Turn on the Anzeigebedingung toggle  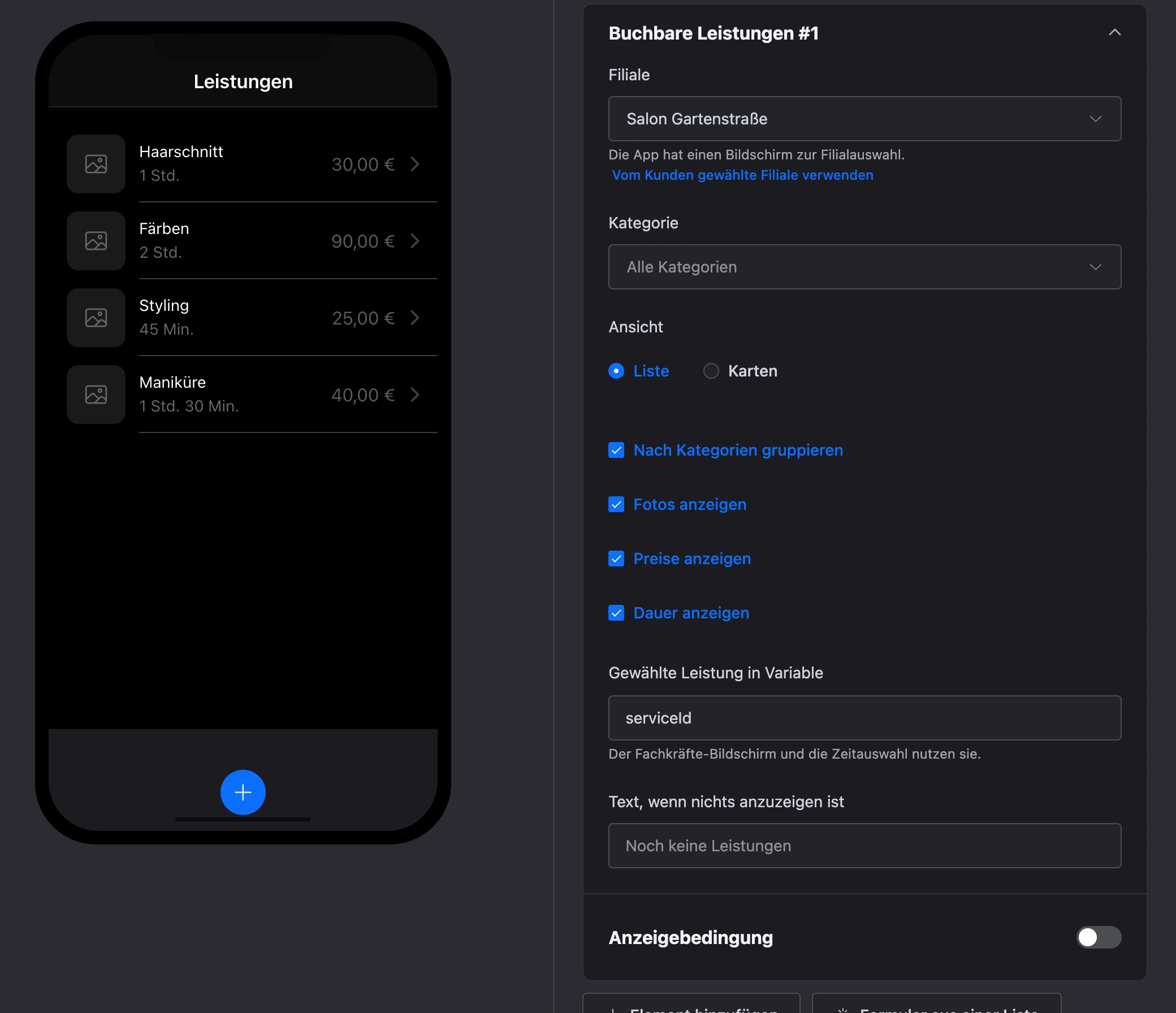[1099, 937]
